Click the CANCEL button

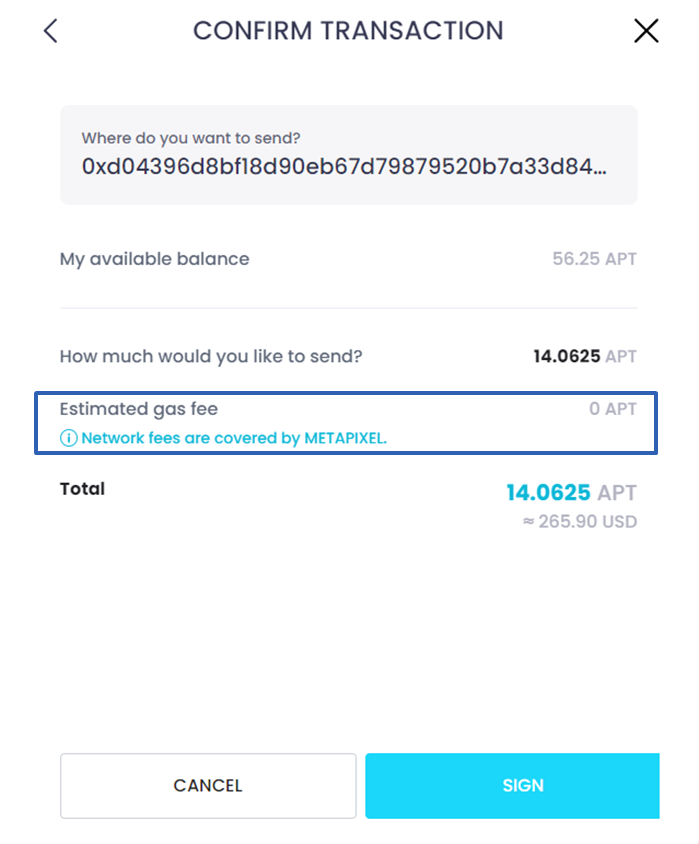pos(208,786)
